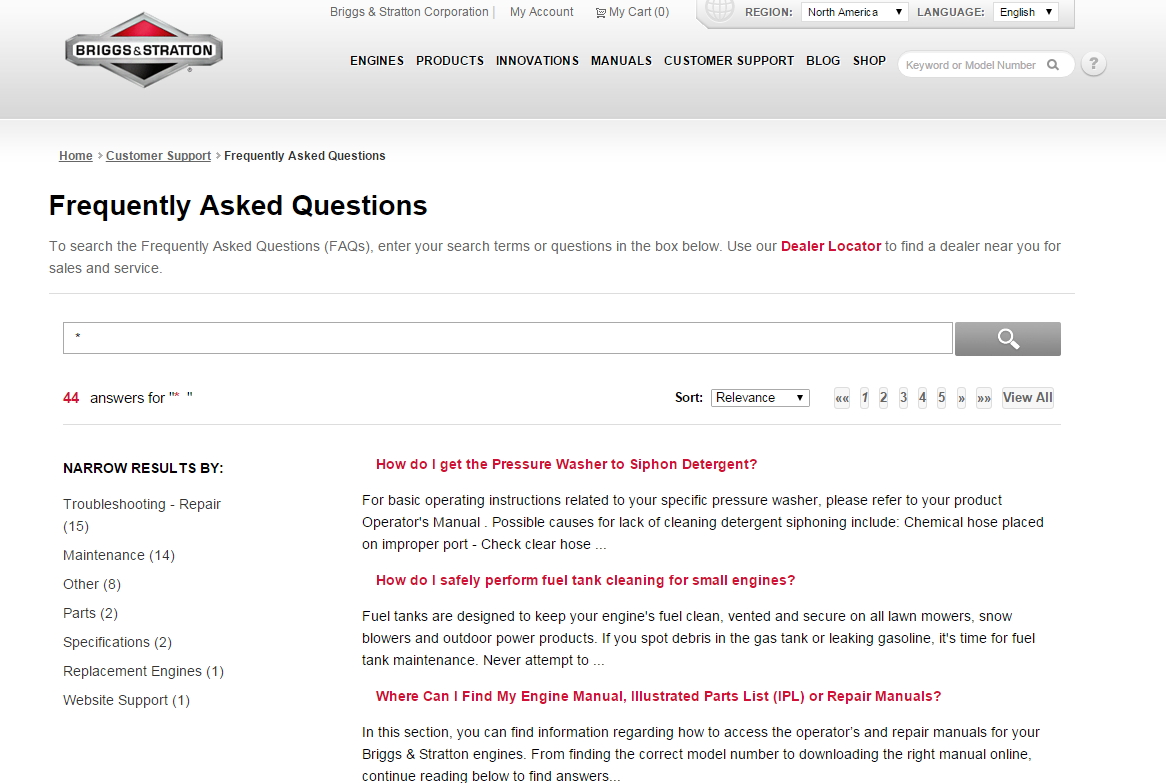This screenshot has height=783, width=1166.
Task: Click the View All button
Action: 1028,398
